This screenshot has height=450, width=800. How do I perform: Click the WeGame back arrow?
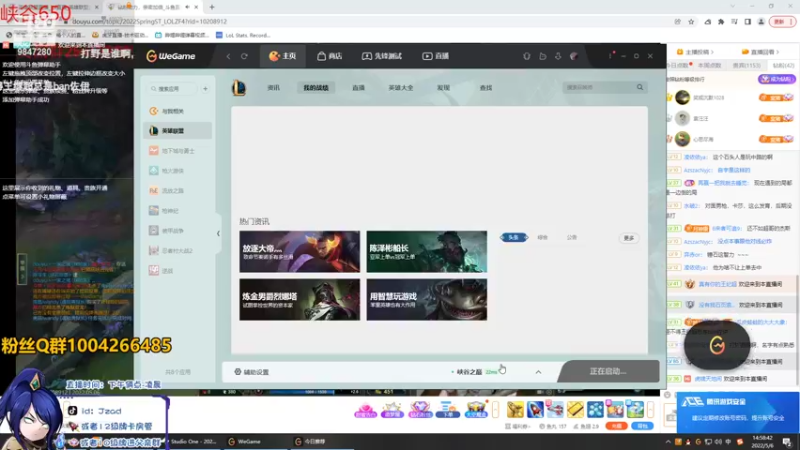[x=228, y=56]
